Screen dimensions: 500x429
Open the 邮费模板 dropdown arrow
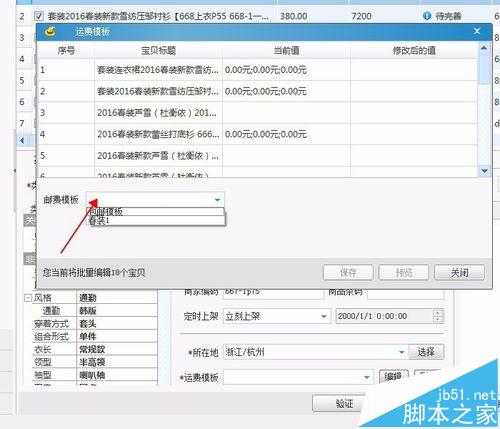click(217, 200)
